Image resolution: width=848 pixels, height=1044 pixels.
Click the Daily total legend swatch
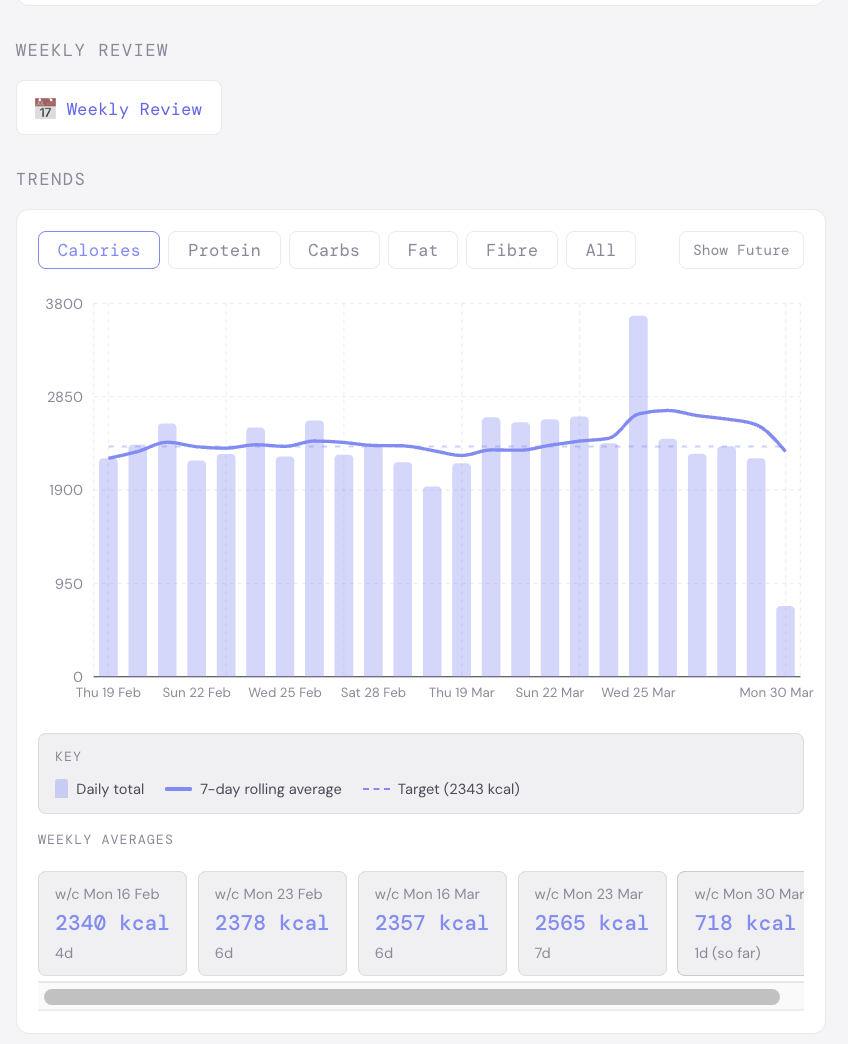click(x=60, y=788)
